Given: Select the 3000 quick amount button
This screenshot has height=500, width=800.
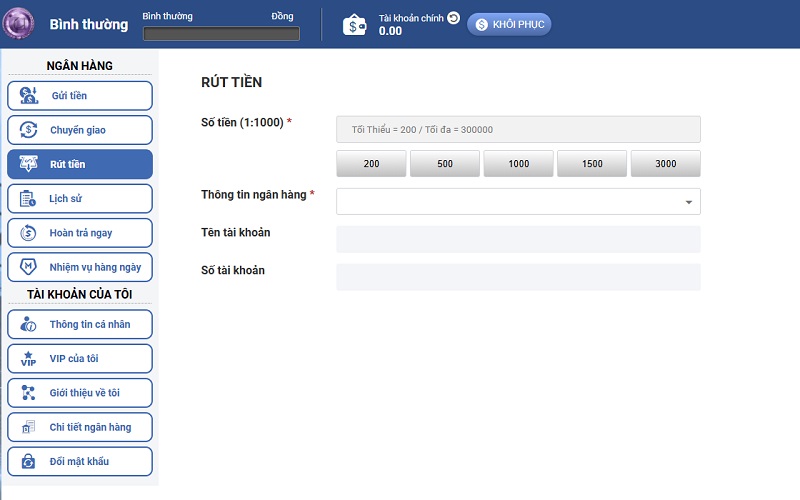Looking at the screenshot, I should coord(666,164).
